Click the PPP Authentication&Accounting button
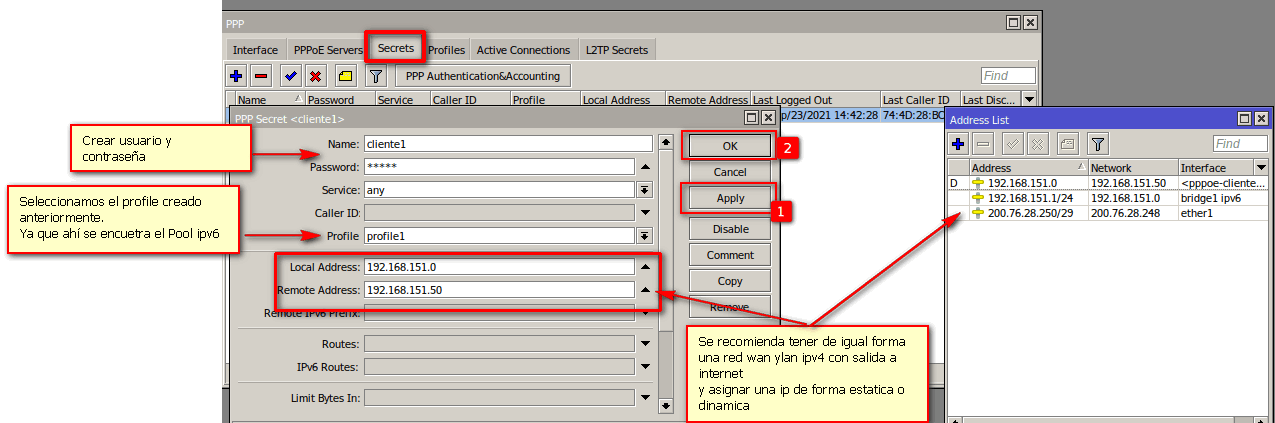 click(484, 76)
